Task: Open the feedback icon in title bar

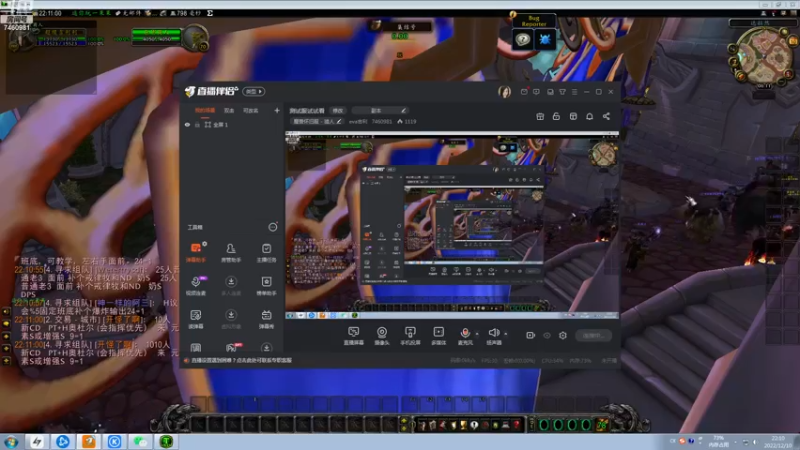Action: (x=536, y=92)
